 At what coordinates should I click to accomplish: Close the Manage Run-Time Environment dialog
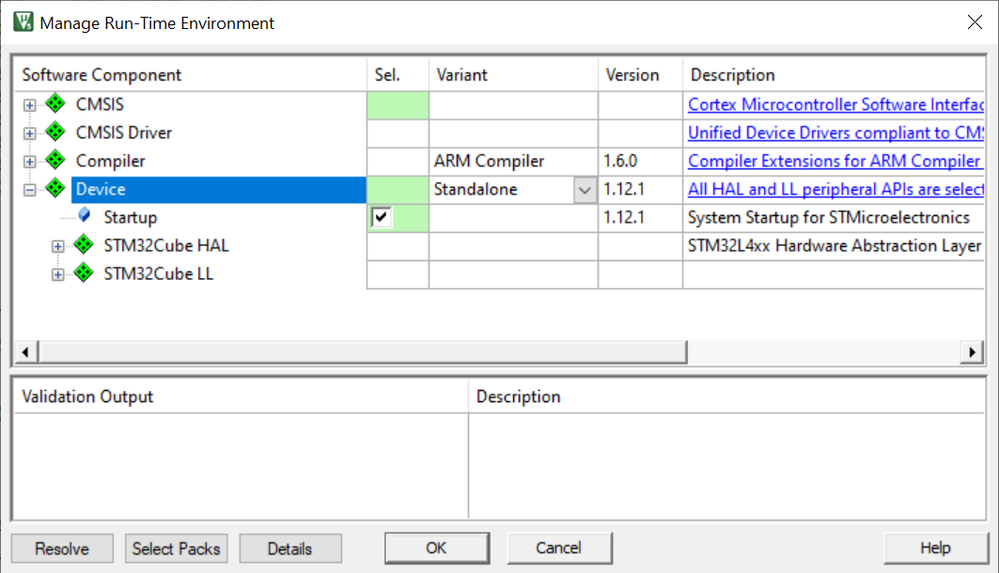click(x=975, y=22)
